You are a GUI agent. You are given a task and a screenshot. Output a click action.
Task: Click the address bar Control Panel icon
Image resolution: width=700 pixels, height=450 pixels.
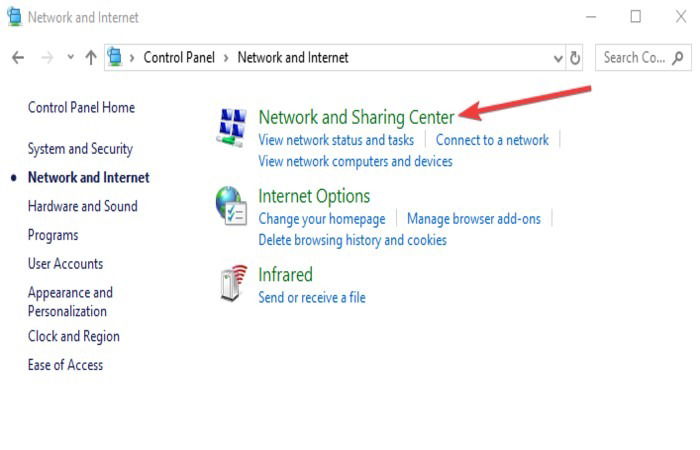115,57
